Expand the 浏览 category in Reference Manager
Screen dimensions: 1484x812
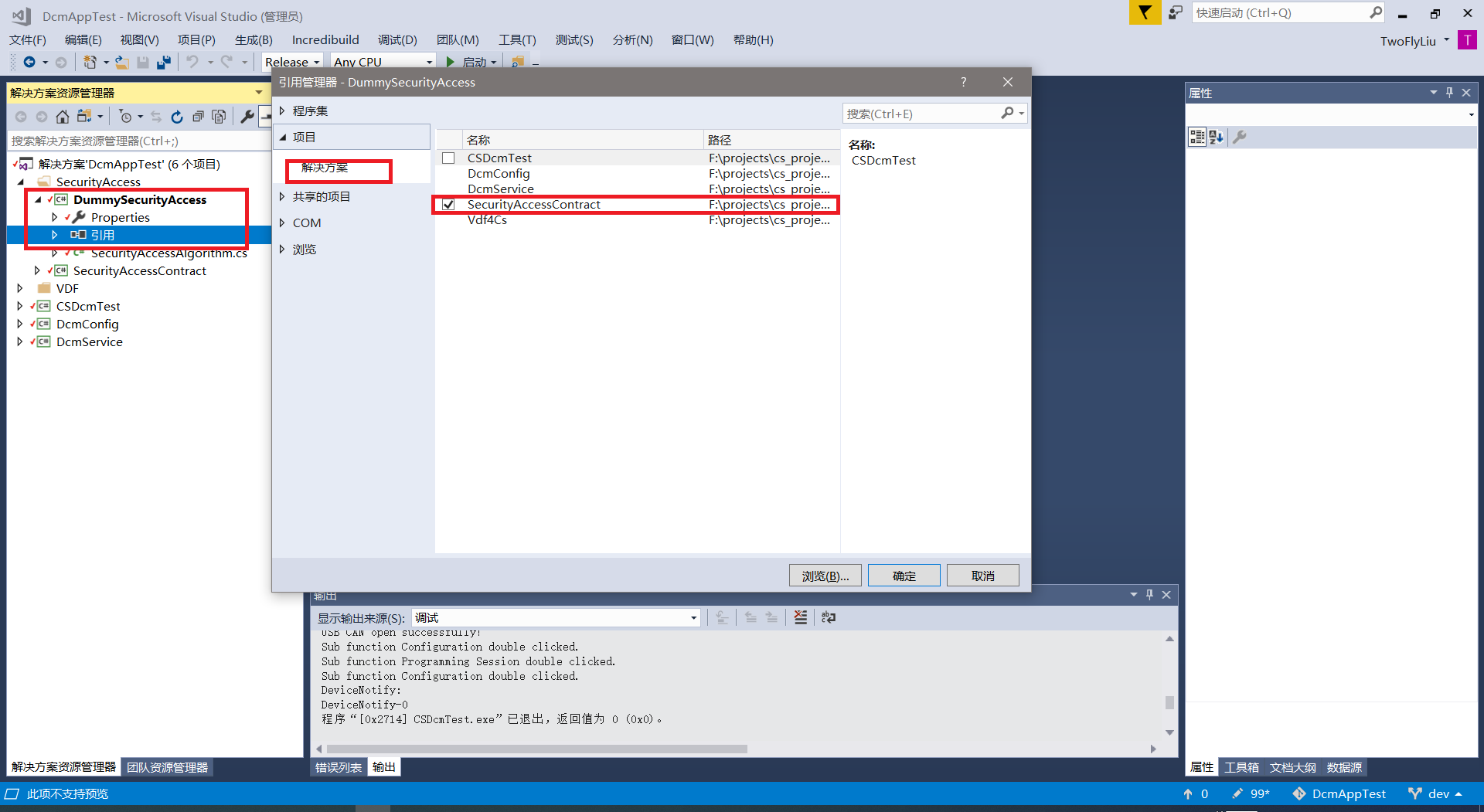click(283, 249)
